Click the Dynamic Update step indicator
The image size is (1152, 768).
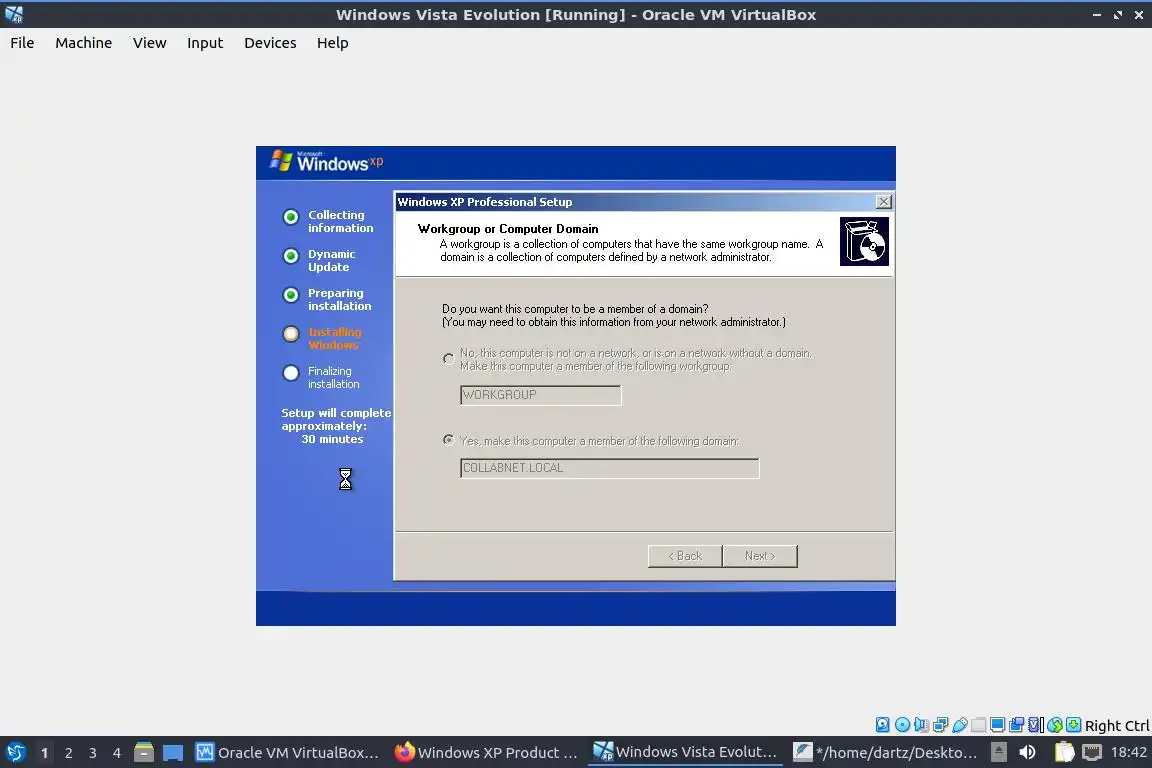click(319, 260)
